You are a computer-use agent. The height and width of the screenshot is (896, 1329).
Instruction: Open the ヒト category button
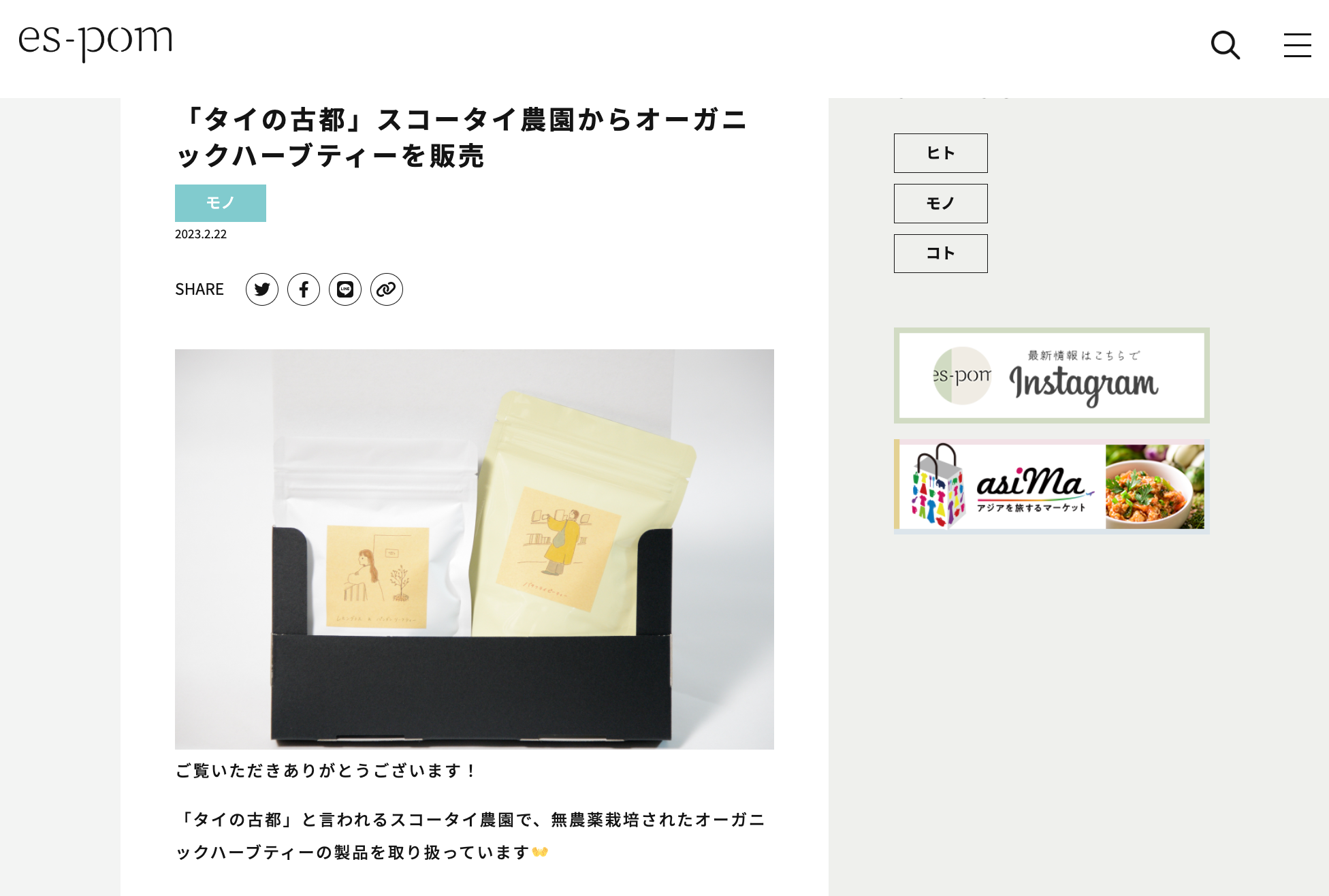940,153
